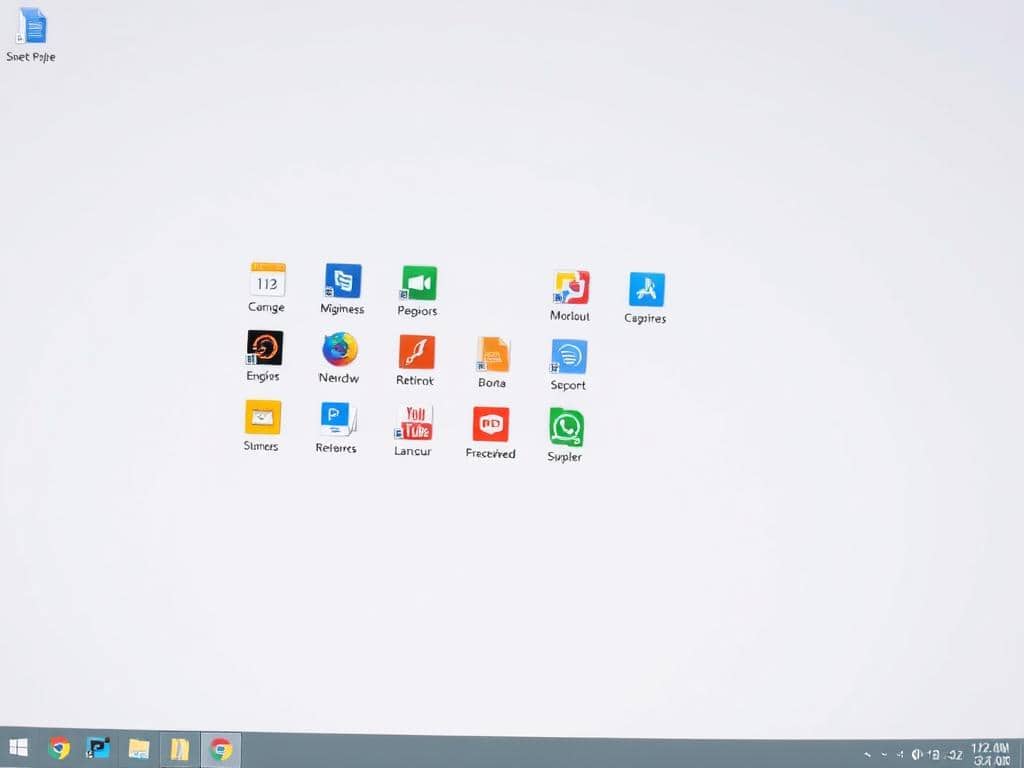Select the red Freceired icon

coord(490,424)
